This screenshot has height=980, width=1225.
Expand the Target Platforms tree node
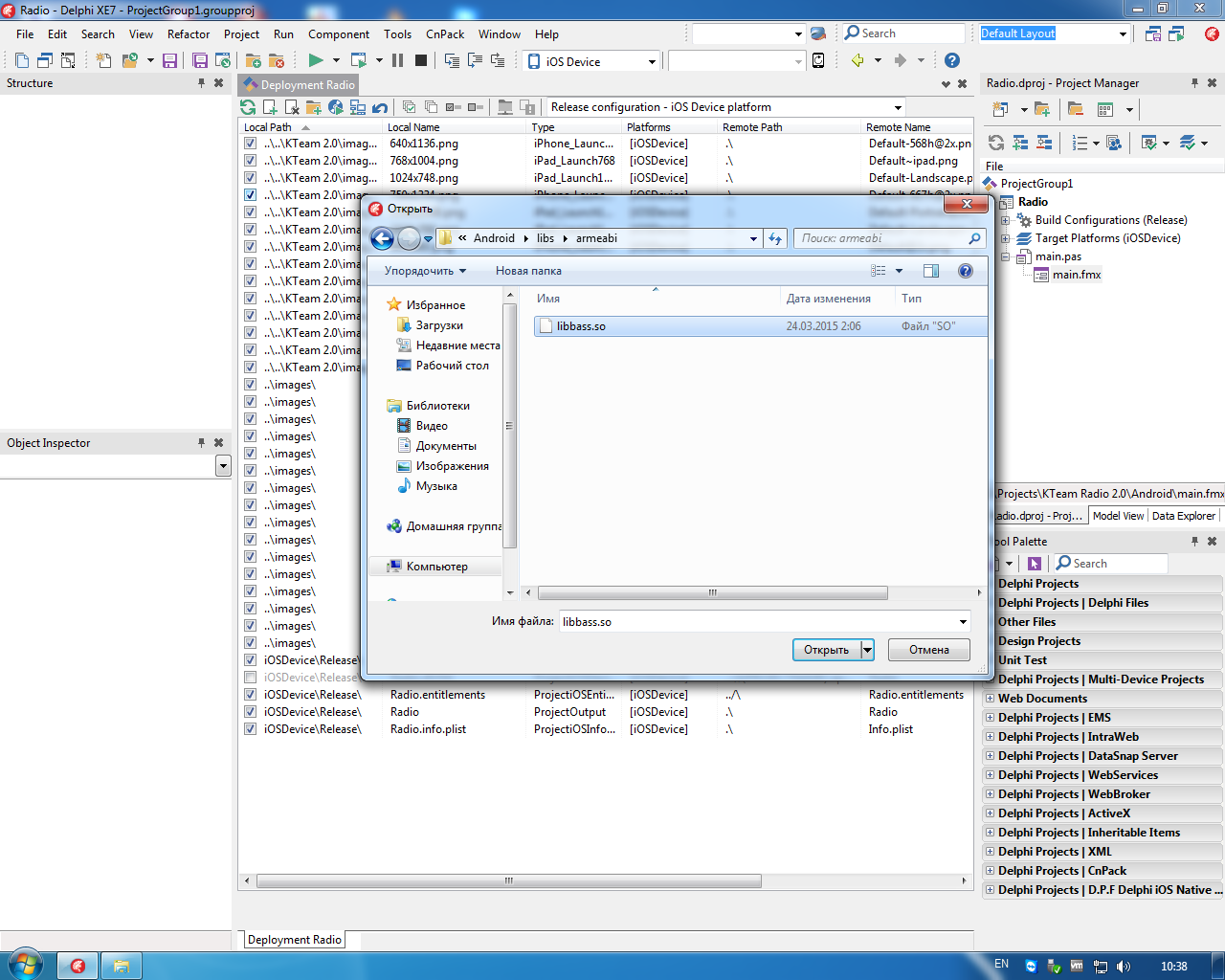click(x=1006, y=238)
